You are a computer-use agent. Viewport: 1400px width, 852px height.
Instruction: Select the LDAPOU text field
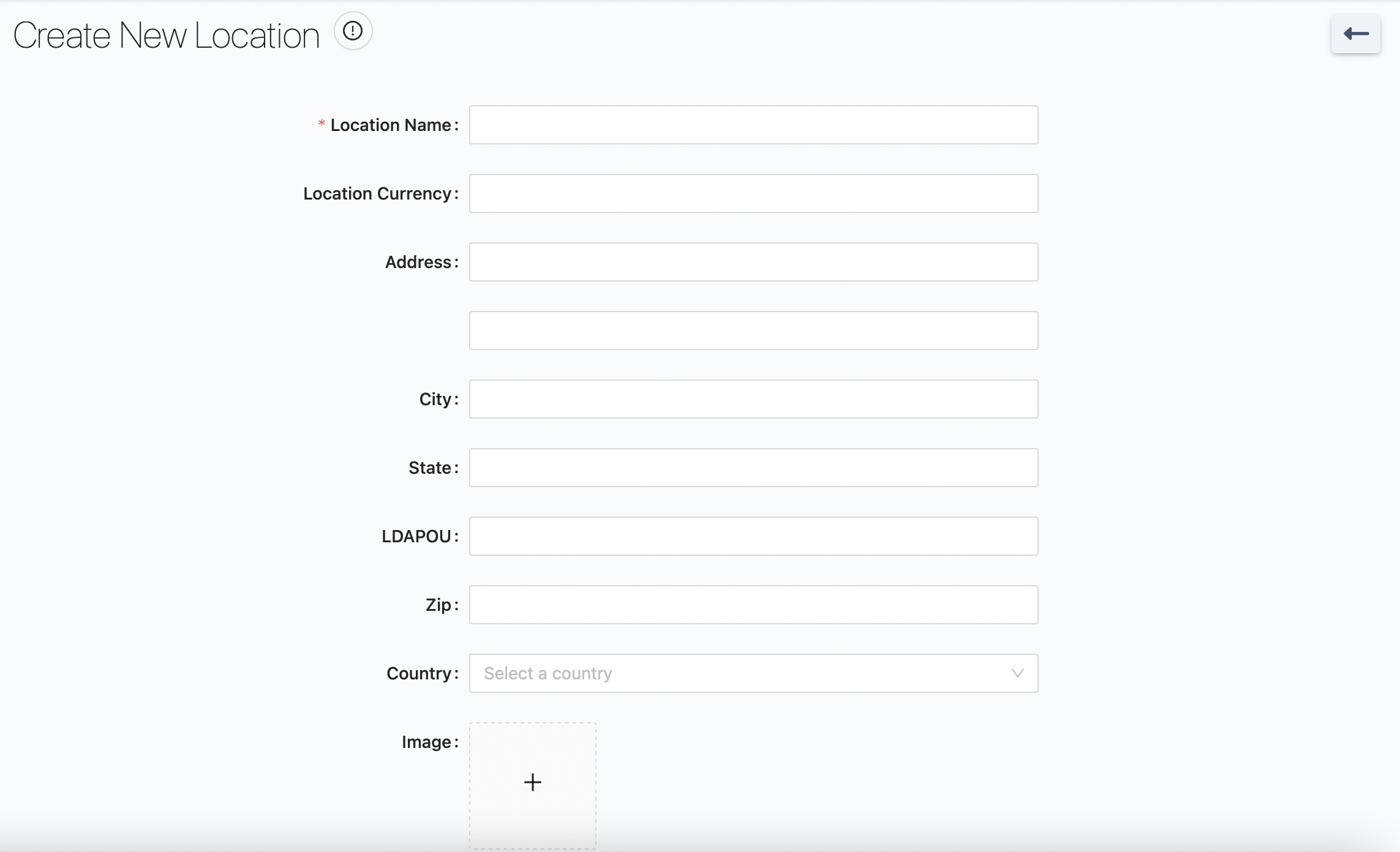[x=753, y=536]
